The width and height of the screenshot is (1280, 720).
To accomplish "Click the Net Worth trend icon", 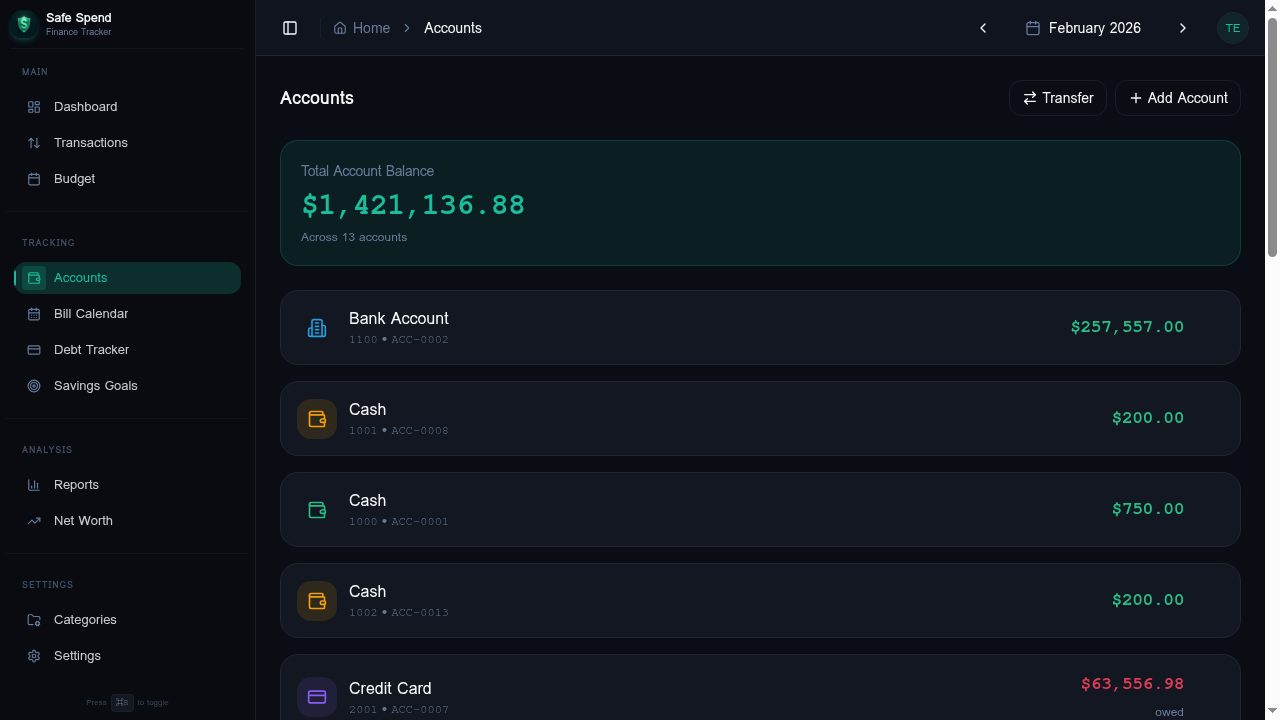I will coord(34,520).
